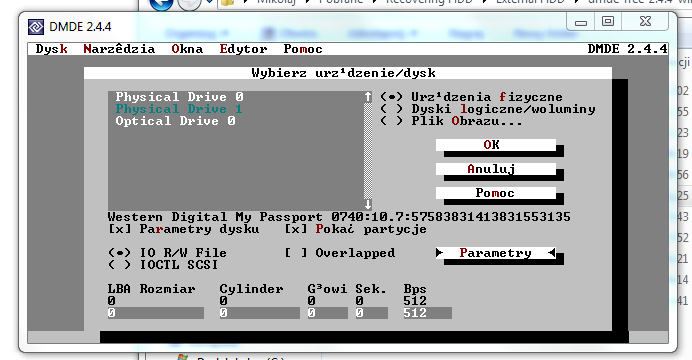Viewport: 692px width, 360px height.
Task: Click Western Digital My Passport device description
Action: [x=339, y=217]
